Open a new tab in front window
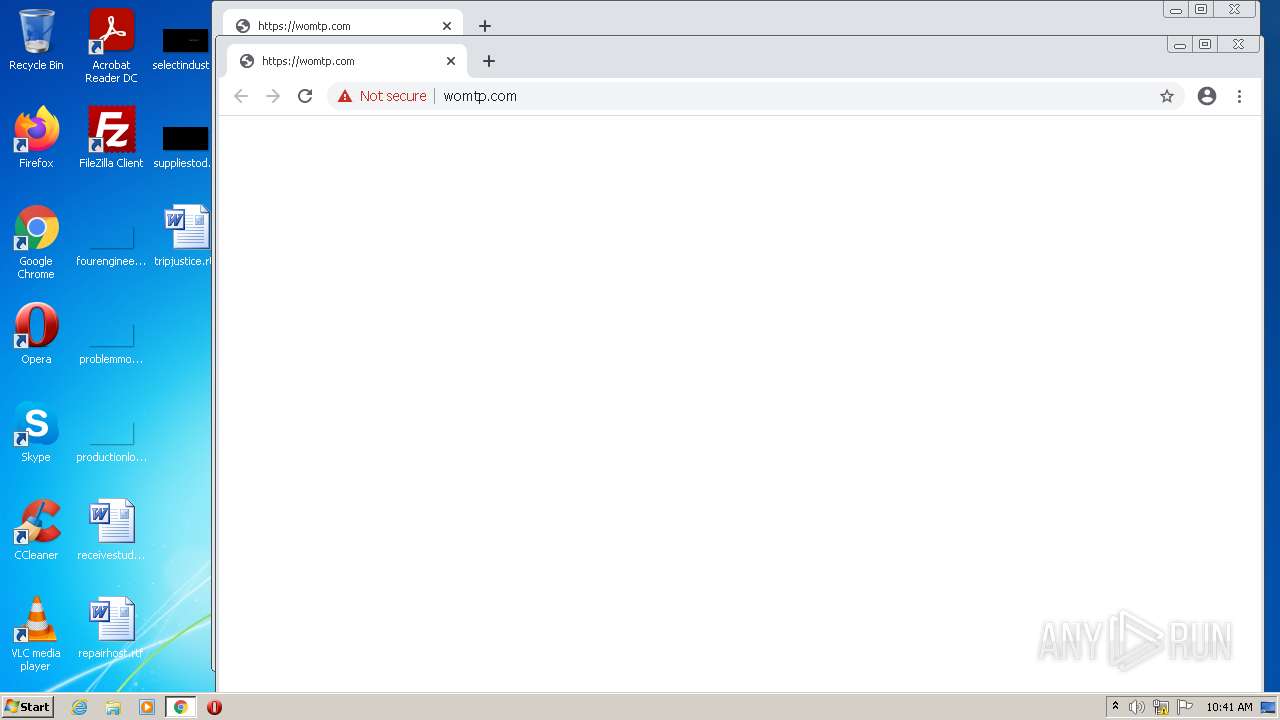The width and height of the screenshot is (1280, 720). pos(489,61)
